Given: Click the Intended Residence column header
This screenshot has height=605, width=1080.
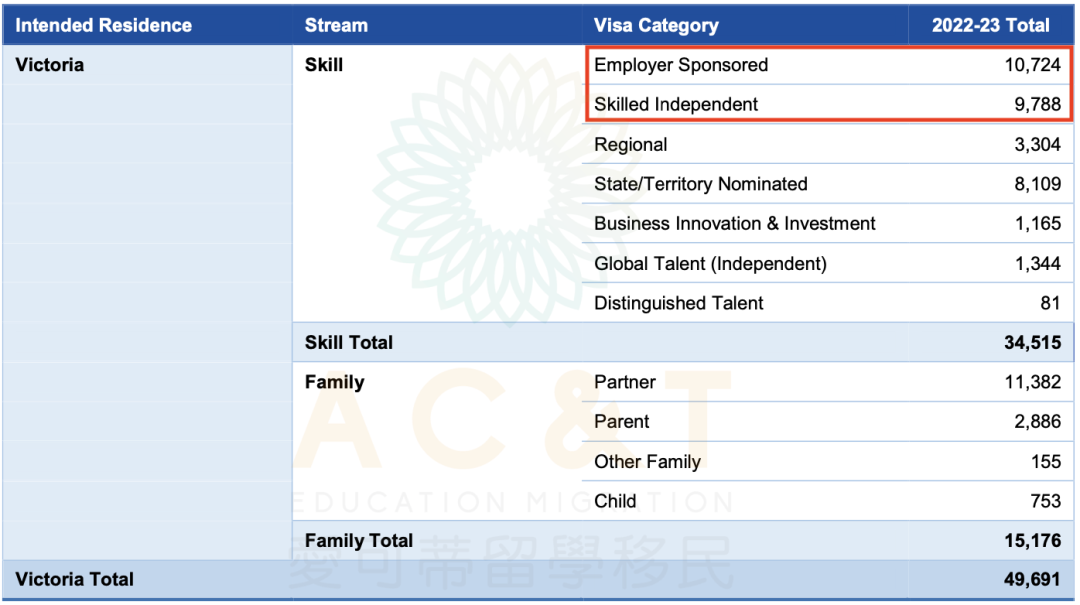Looking at the screenshot, I should coord(103,25).
